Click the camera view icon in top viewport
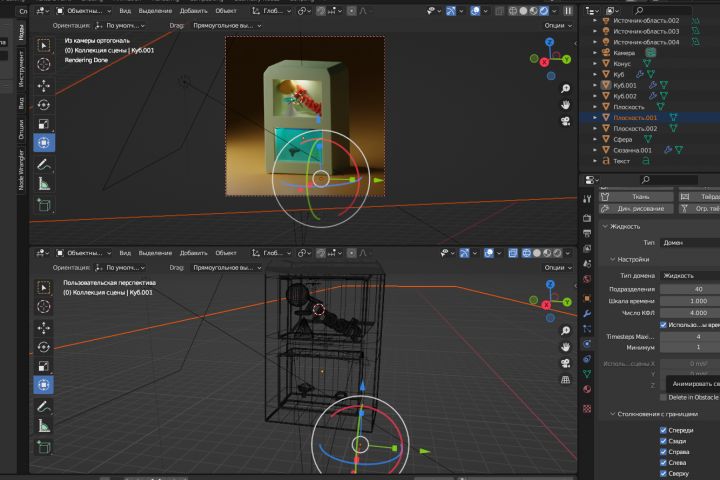This screenshot has height=480, width=720. pos(565,122)
